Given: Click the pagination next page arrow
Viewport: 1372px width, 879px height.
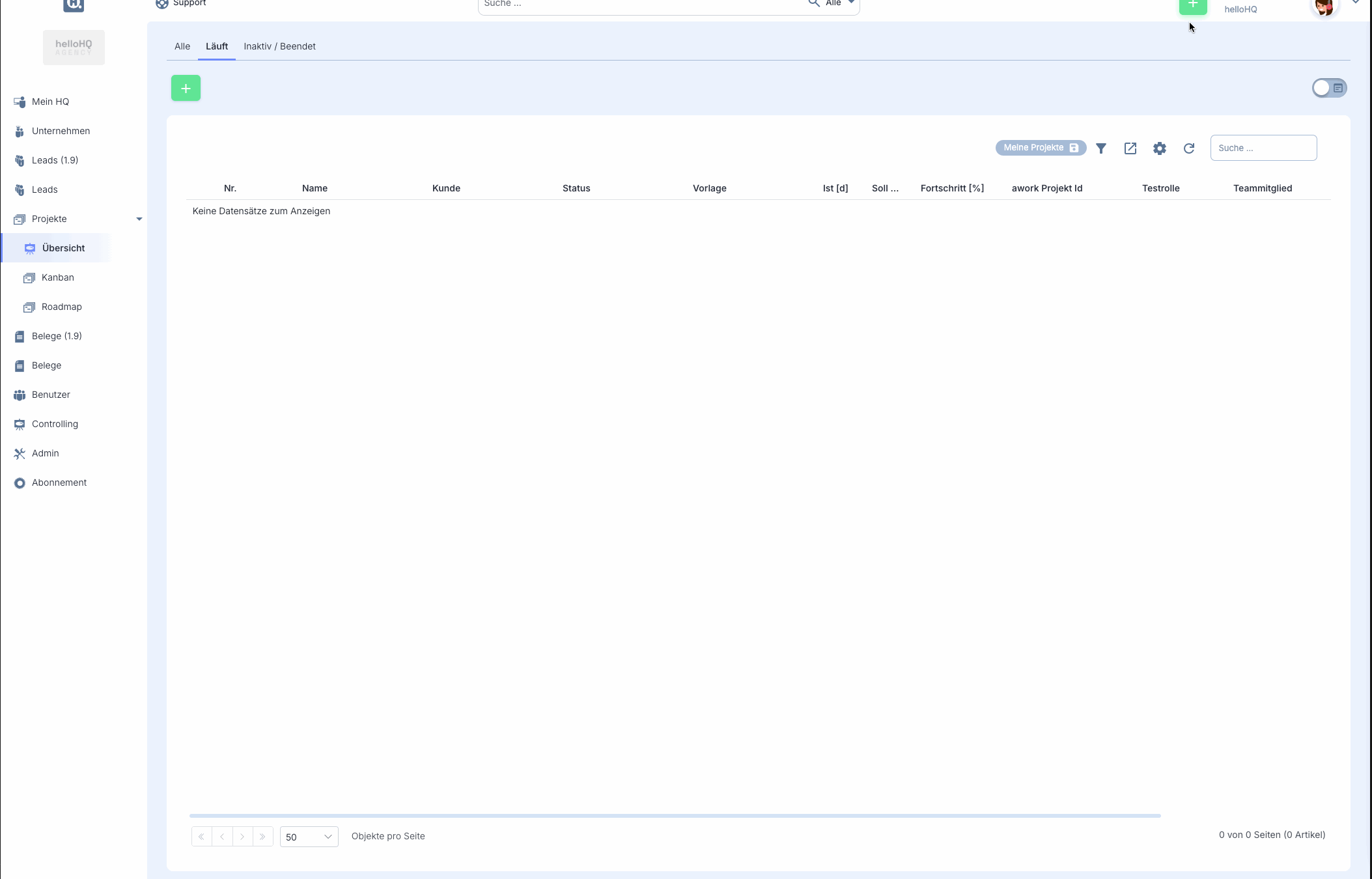Looking at the screenshot, I should coord(242,837).
